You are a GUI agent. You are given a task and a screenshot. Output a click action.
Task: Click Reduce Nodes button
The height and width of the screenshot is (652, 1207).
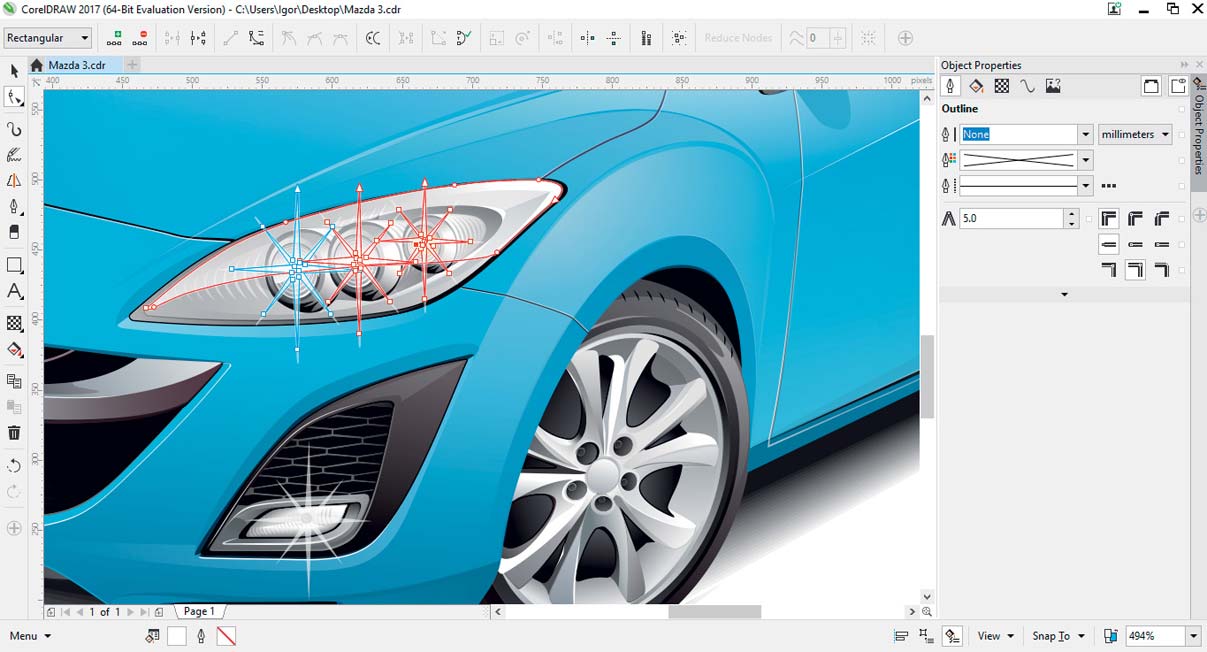738,38
